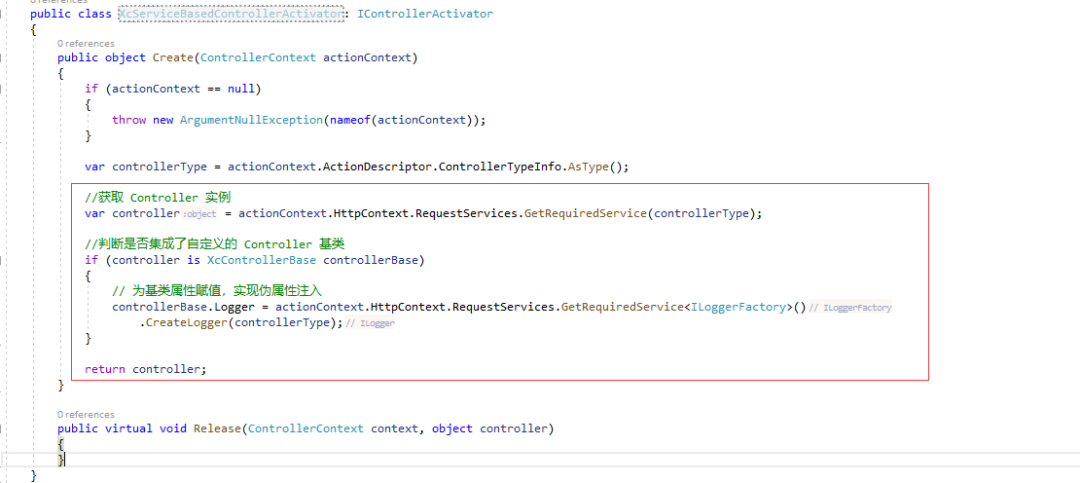Open '0 references' above the Create method

point(86,43)
